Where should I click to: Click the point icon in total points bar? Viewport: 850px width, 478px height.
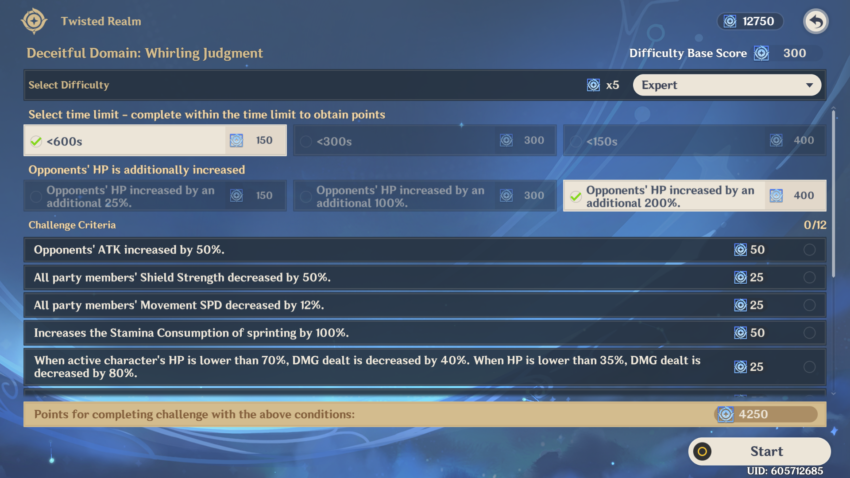point(725,414)
